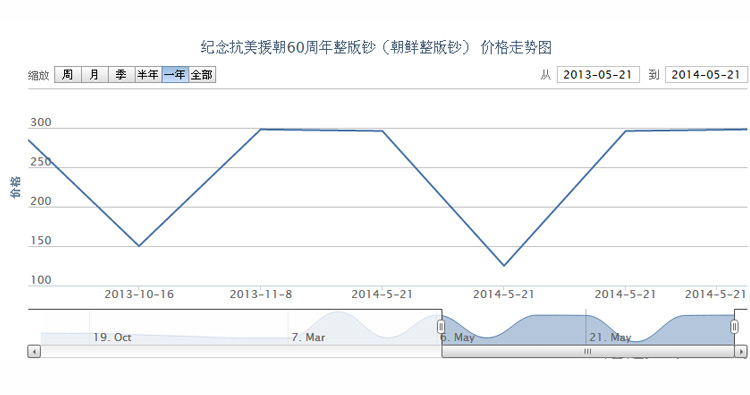750x395 pixels.
Task: Select the 半年 (half year) zoom button
Action: tap(148, 75)
